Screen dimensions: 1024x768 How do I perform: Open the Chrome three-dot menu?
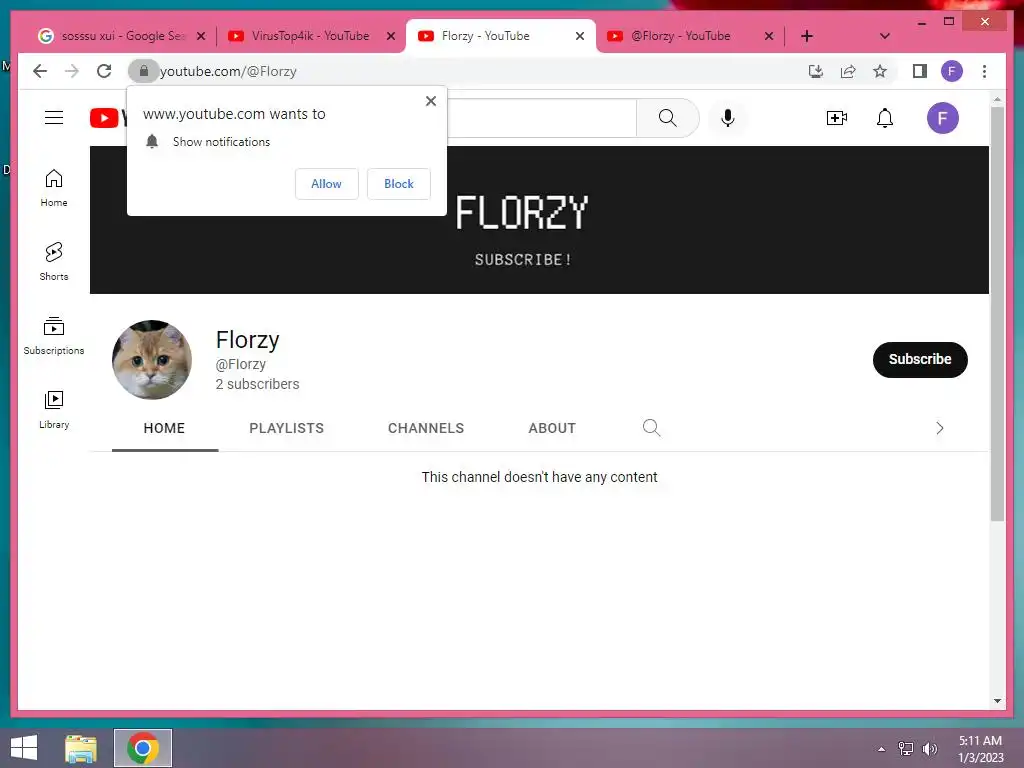click(984, 71)
